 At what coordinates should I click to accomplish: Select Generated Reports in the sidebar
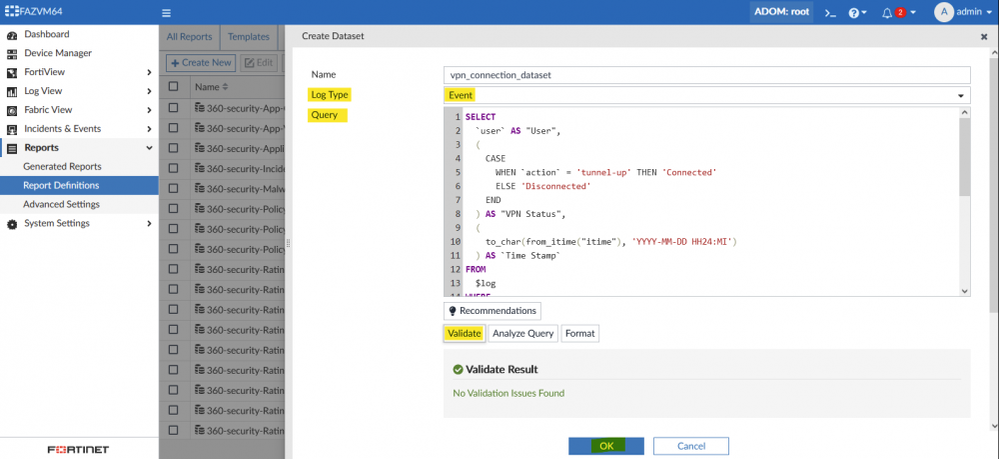click(x=62, y=166)
